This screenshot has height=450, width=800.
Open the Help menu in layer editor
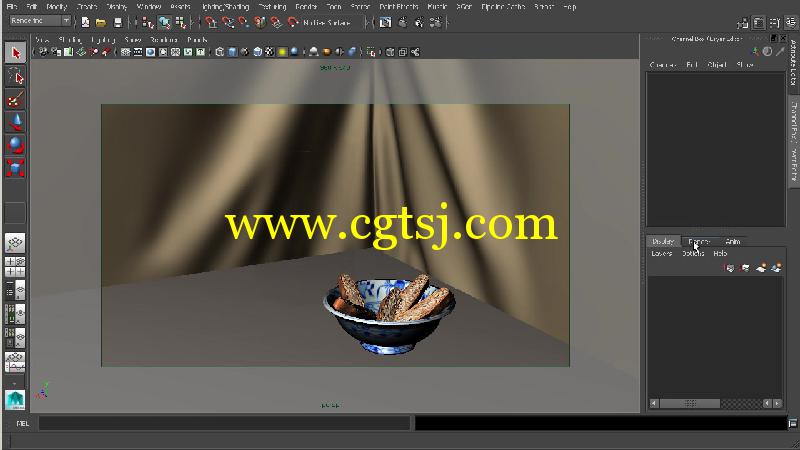(720, 254)
